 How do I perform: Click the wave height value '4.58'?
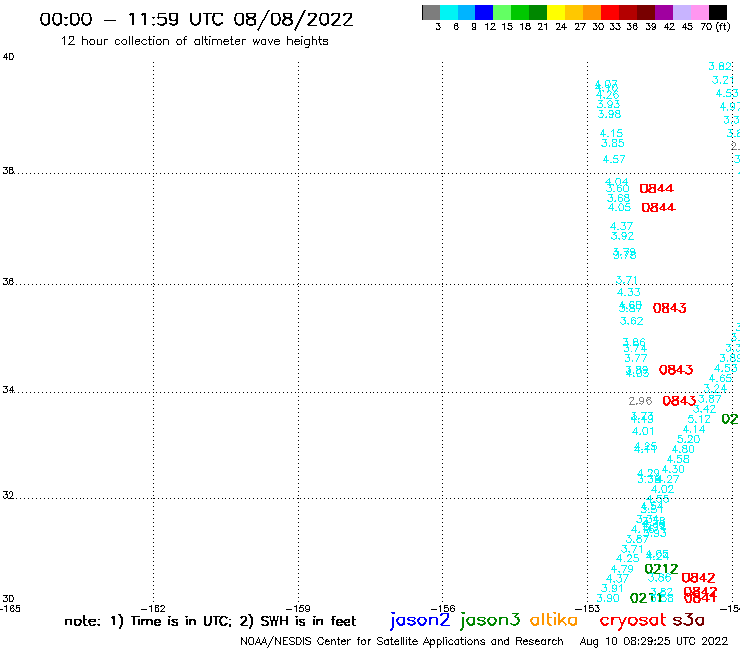coord(678,459)
